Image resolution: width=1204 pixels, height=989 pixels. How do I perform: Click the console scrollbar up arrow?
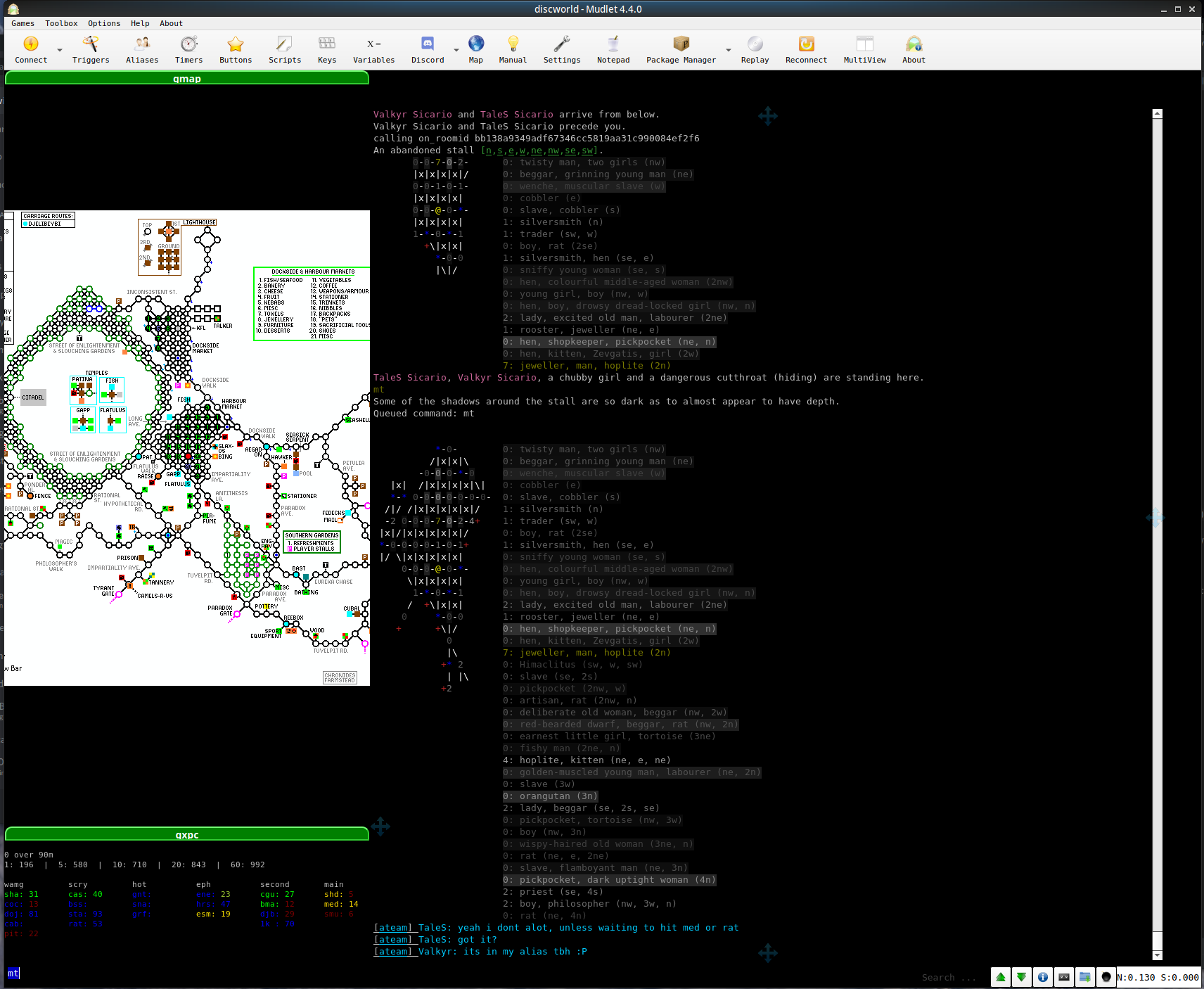[x=1158, y=113]
